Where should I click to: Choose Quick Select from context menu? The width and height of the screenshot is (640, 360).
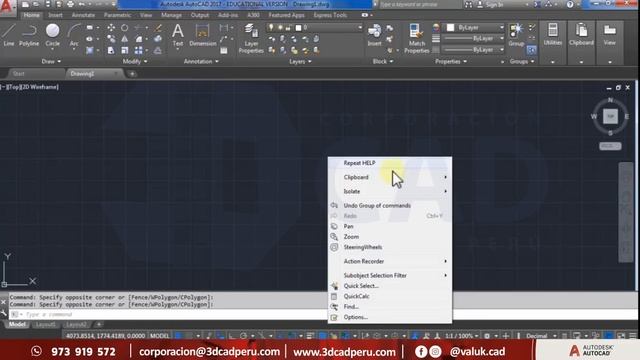[390, 286]
